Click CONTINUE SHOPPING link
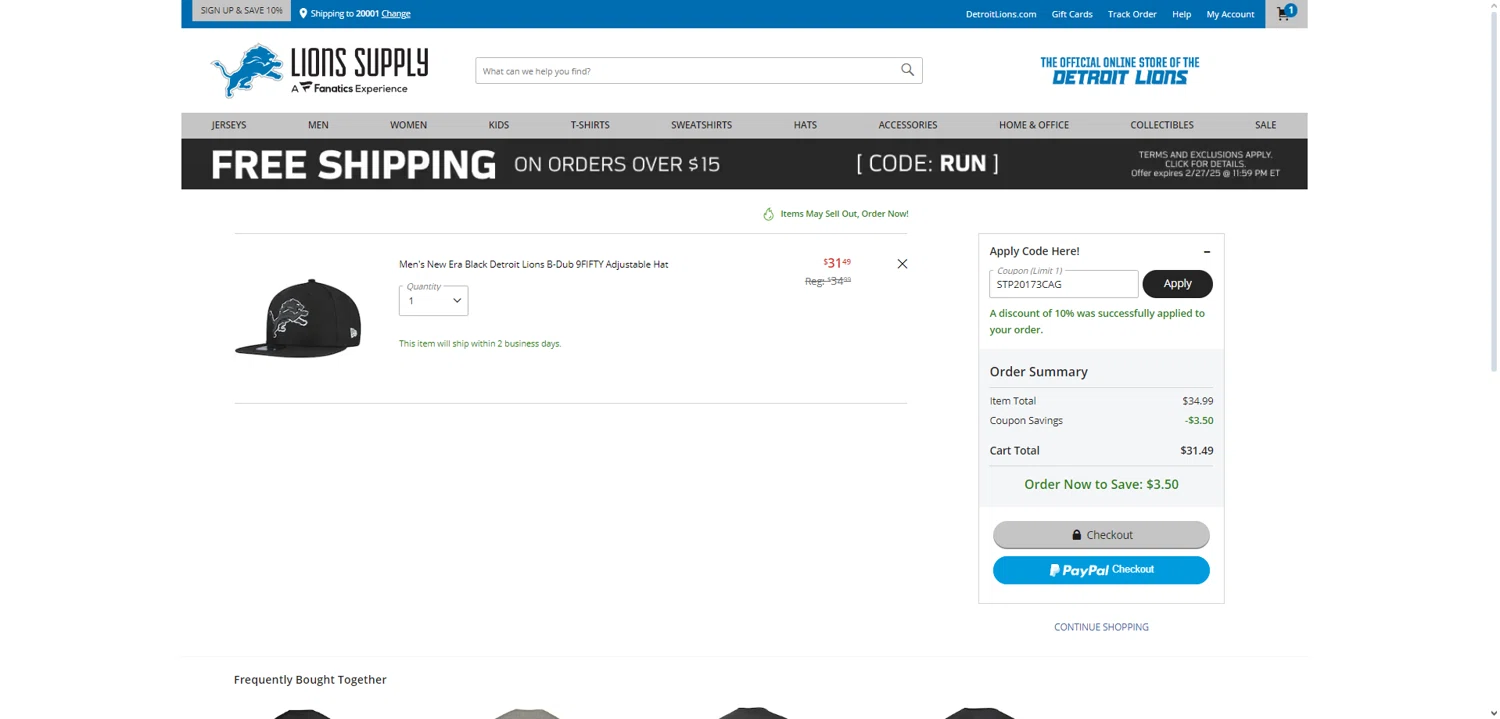 pyautogui.click(x=1101, y=627)
